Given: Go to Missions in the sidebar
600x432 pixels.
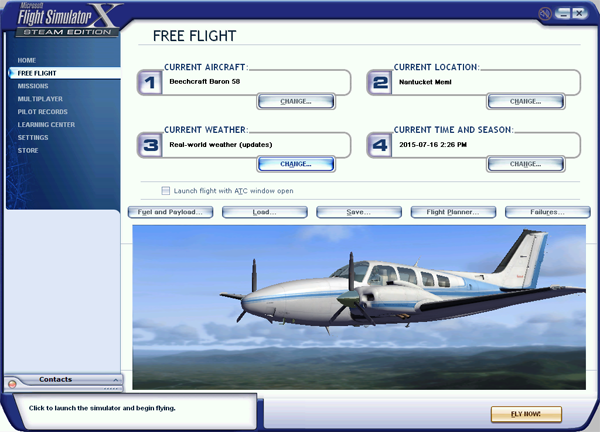Looking at the screenshot, I should 33,86.
